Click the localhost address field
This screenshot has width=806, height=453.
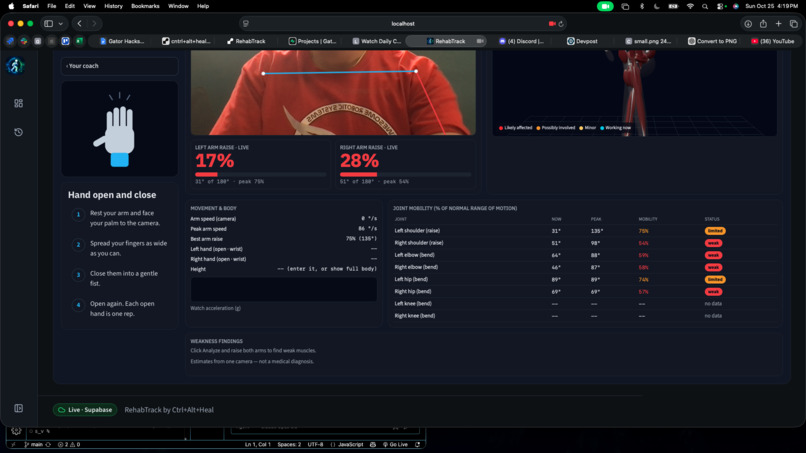click(403, 24)
